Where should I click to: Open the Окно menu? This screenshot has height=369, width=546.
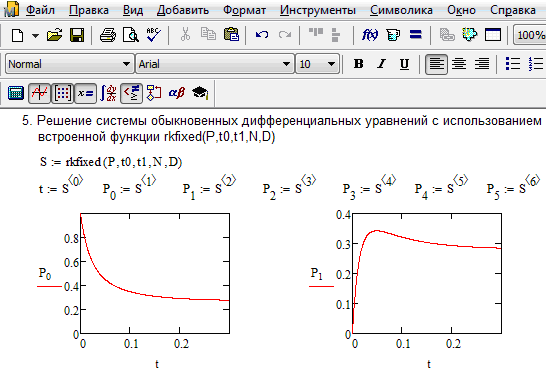pyautogui.click(x=461, y=10)
